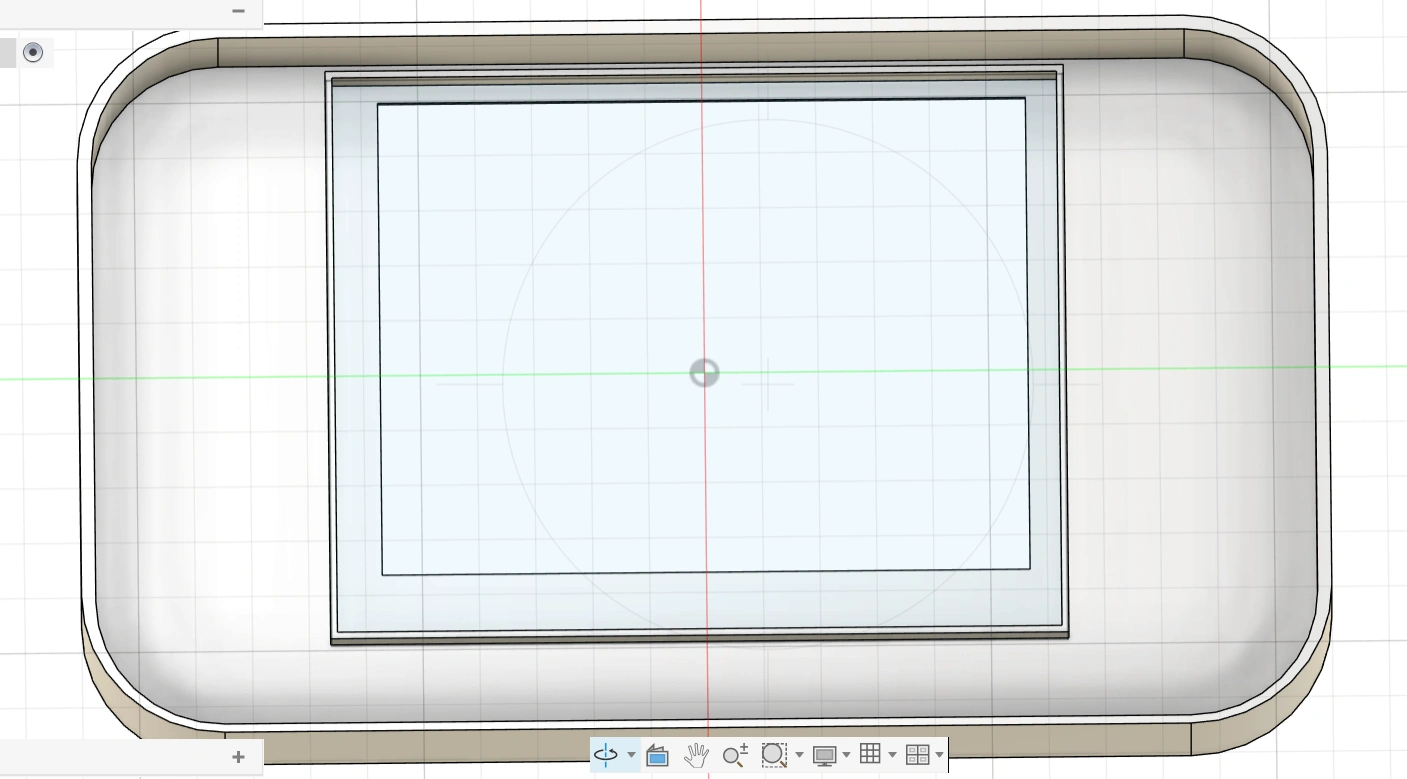Expand the Display Settings dropdown arrow
The height and width of the screenshot is (779, 1407).
(x=847, y=755)
